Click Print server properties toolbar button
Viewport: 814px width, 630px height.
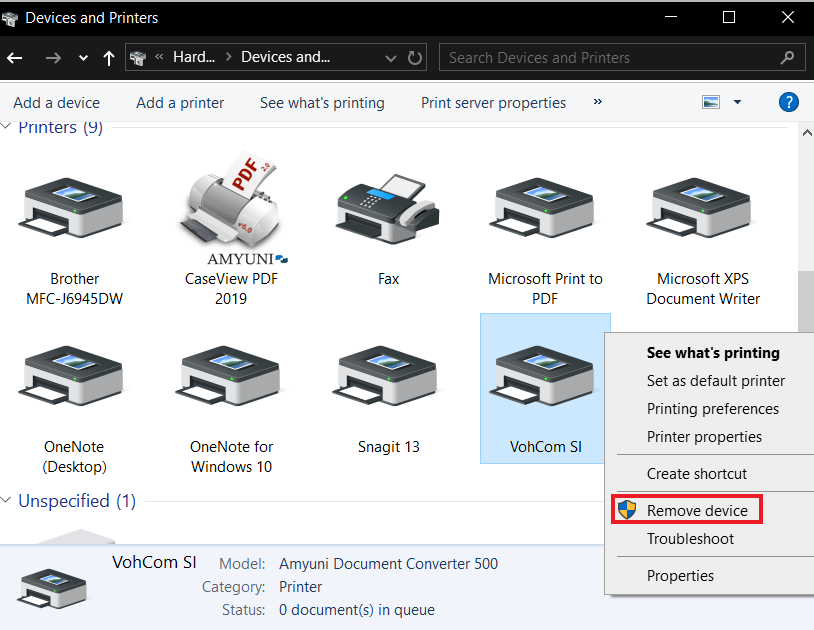pyautogui.click(x=493, y=103)
